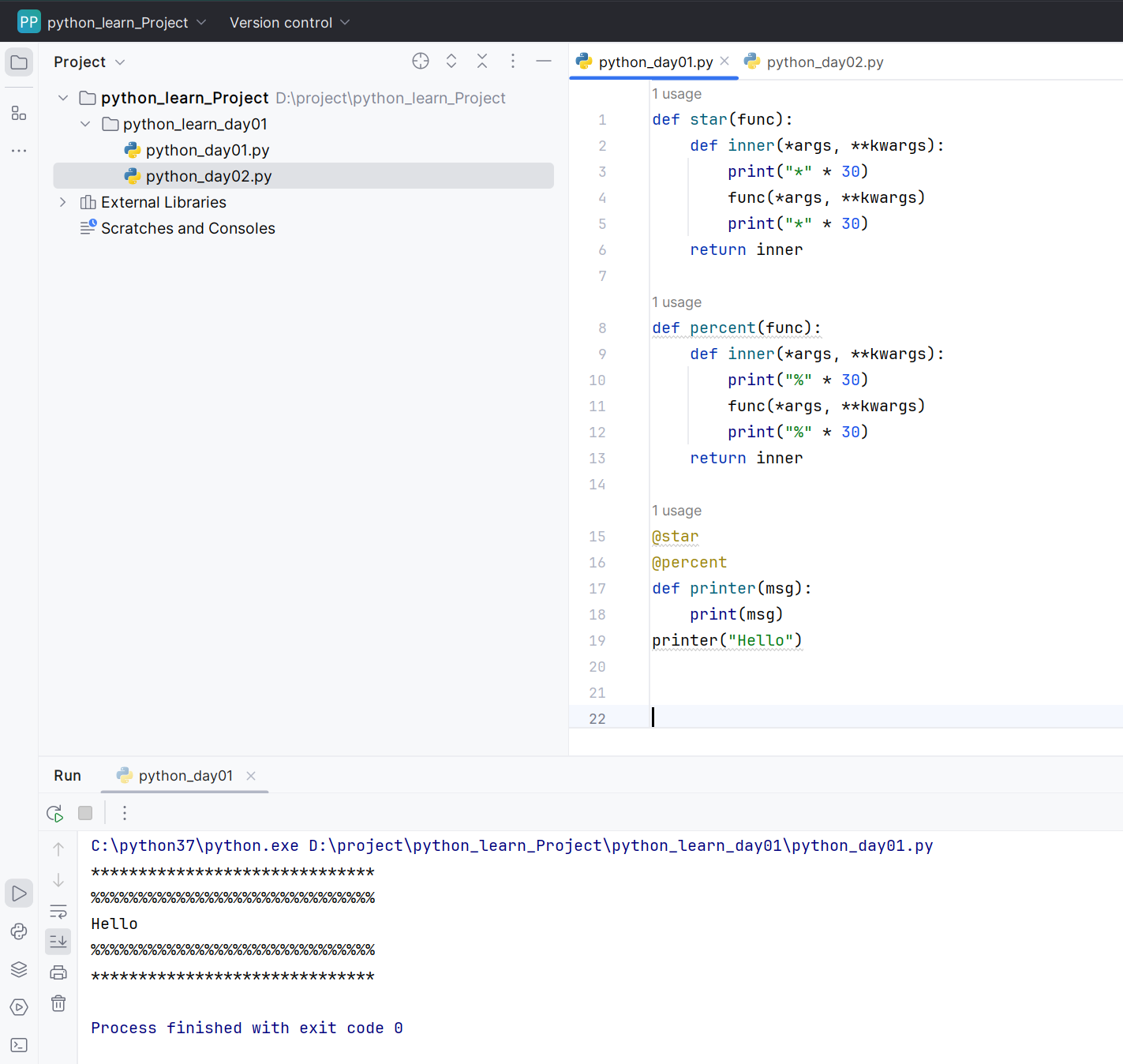Image resolution: width=1123 pixels, height=1064 pixels.
Task: Click the @star decorator on line 15
Action: tap(676, 537)
